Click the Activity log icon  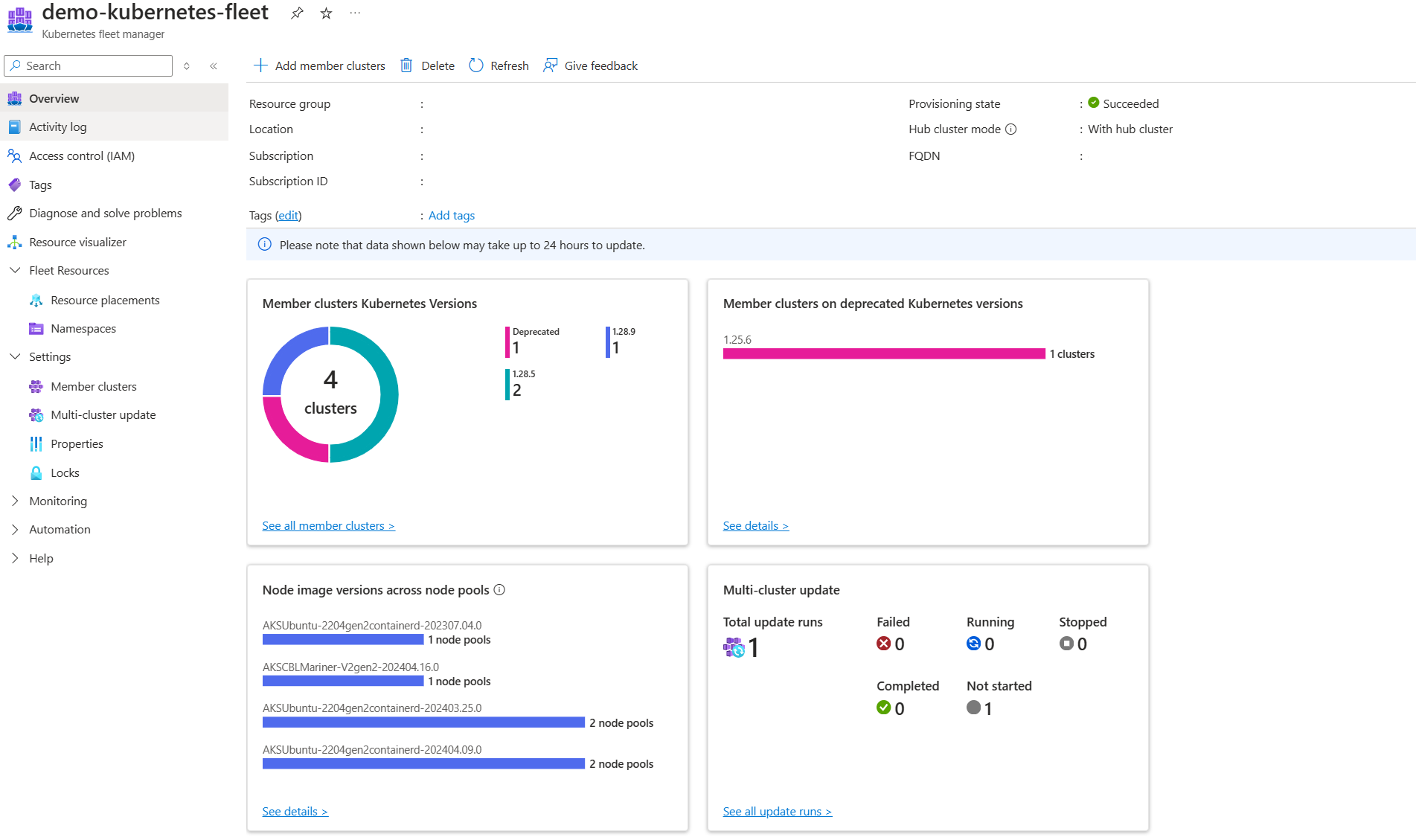[15, 127]
